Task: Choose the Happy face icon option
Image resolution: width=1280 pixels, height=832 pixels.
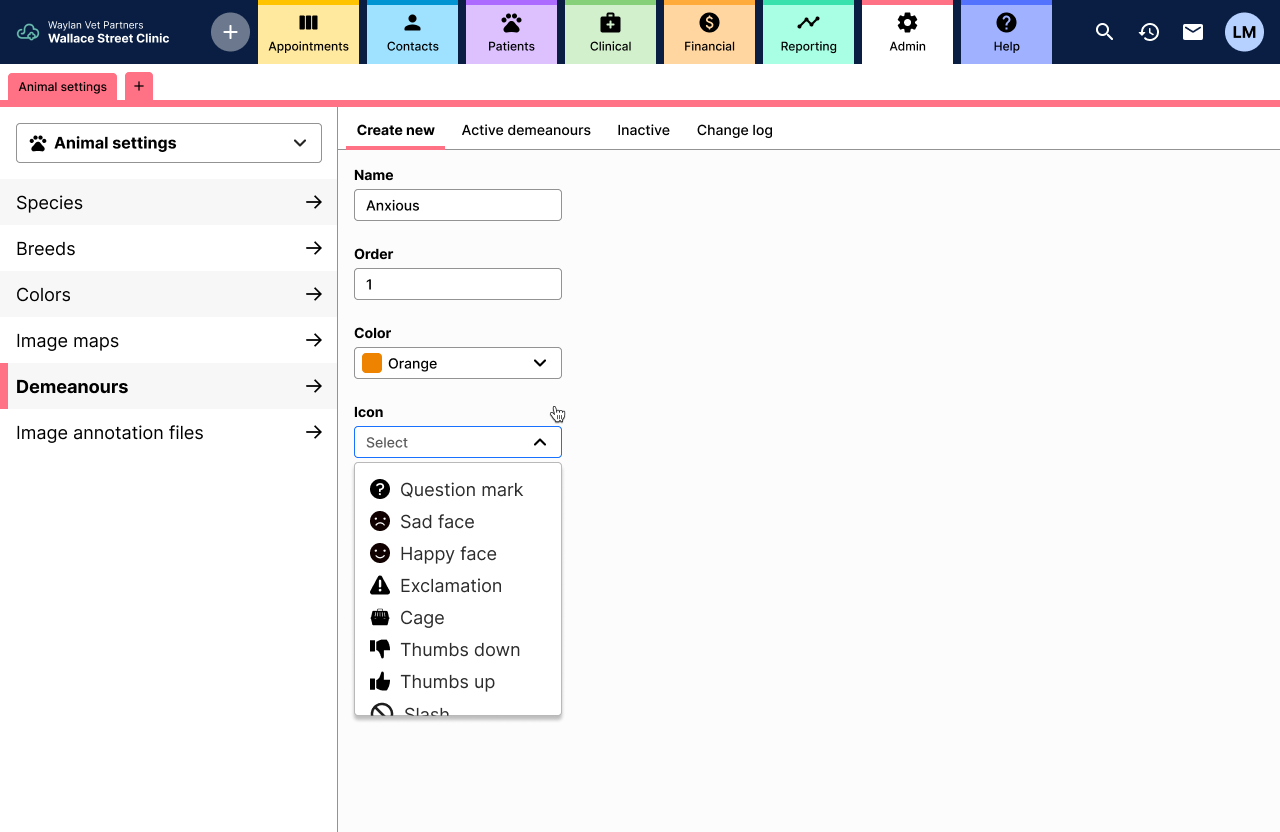Action: (458, 553)
